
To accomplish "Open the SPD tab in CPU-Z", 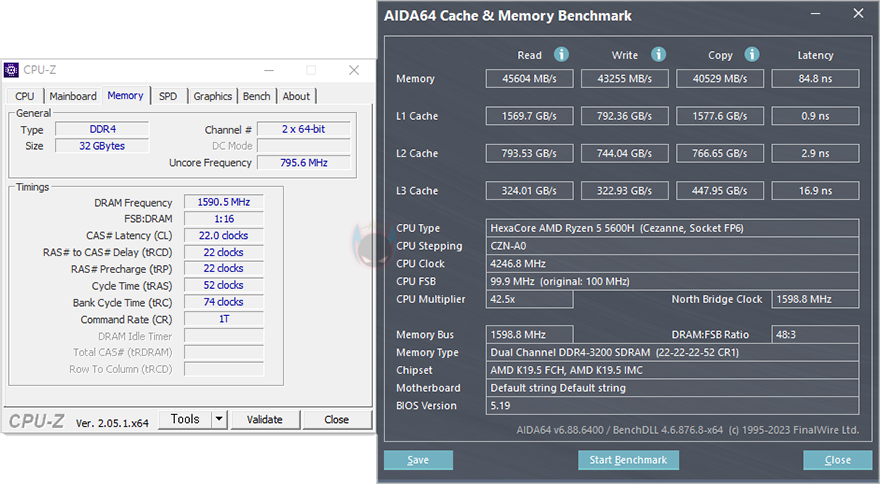I will tap(168, 96).
